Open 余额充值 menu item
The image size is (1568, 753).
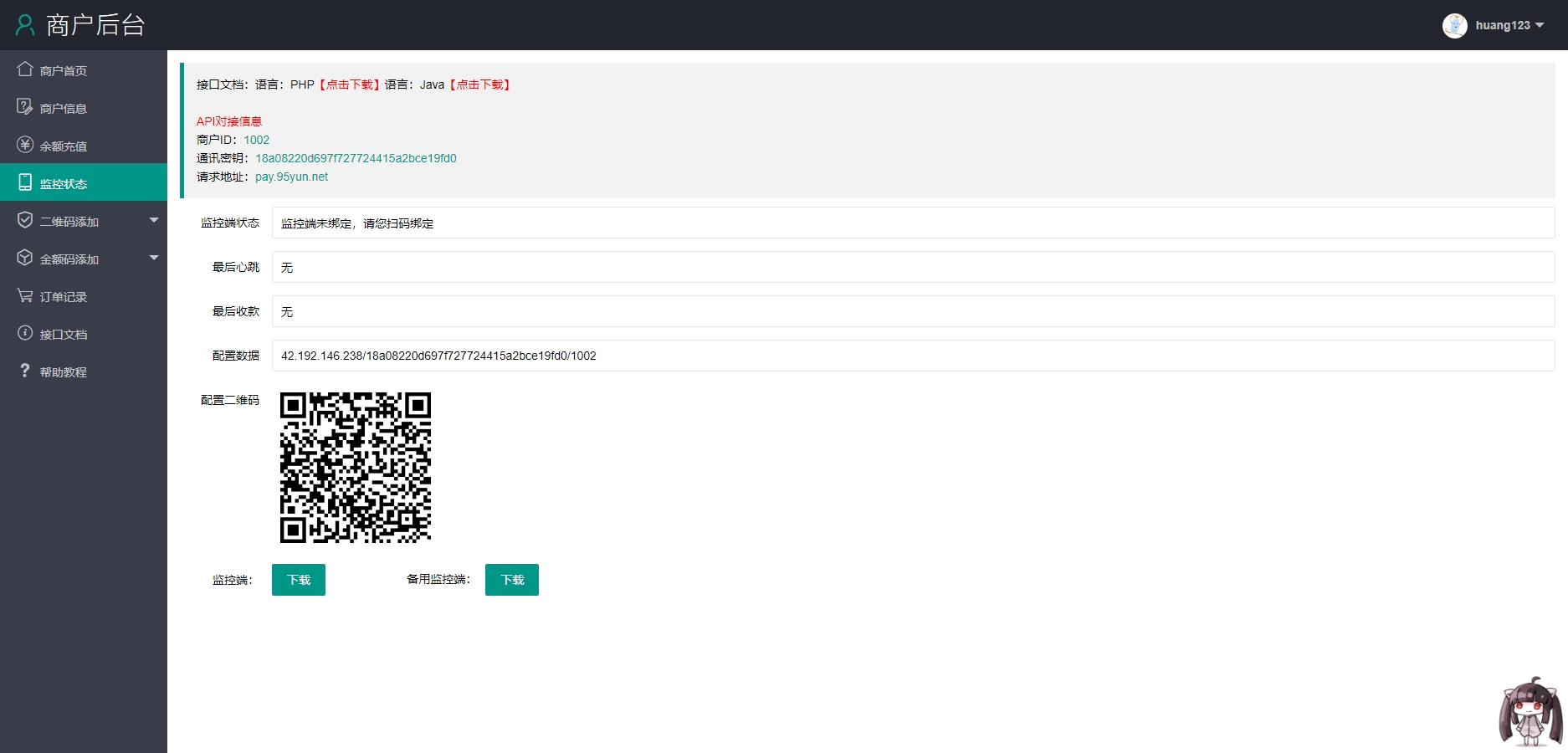84,146
